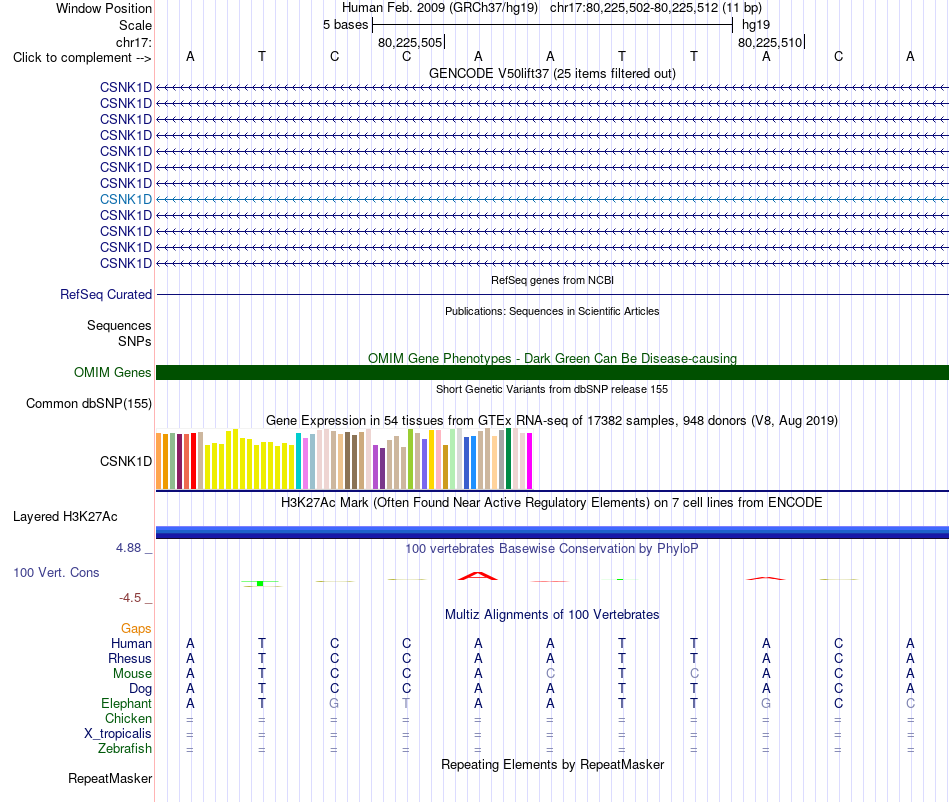Select the X_tropicalis alignment row label
The image size is (950, 802).
[x=118, y=734]
